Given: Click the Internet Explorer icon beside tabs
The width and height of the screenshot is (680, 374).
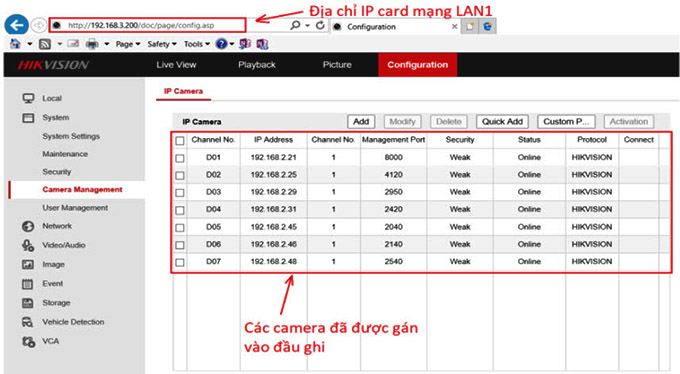Looking at the screenshot, I should [x=487, y=26].
